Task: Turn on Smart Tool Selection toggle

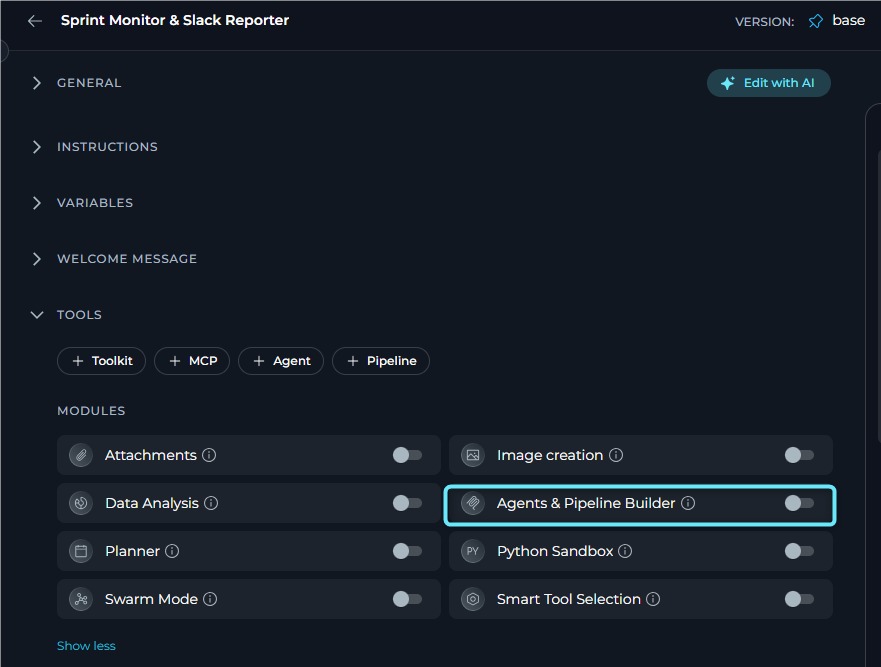Action: pos(800,599)
